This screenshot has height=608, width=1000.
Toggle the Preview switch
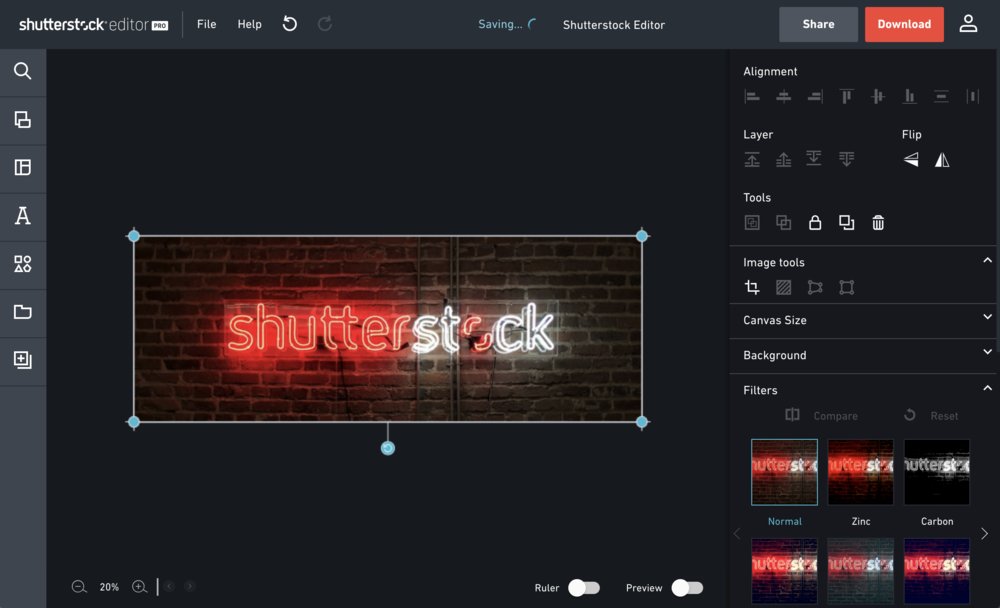687,588
